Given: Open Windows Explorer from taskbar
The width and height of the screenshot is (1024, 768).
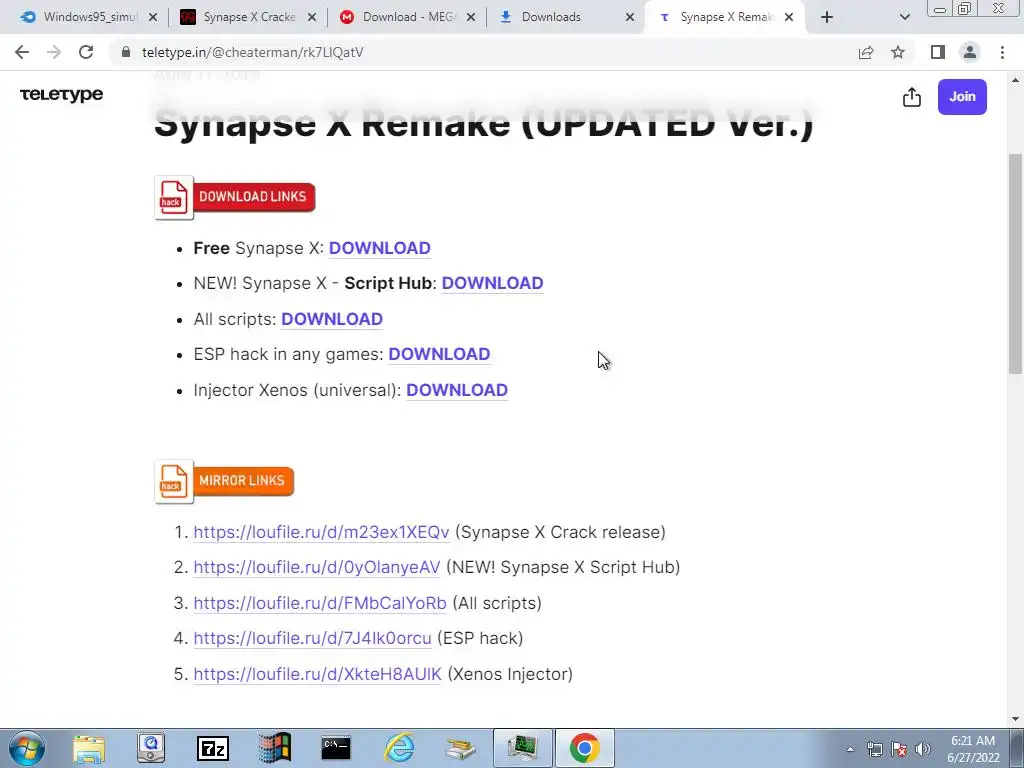Looking at the screenshot, I should tap(89, 748).
